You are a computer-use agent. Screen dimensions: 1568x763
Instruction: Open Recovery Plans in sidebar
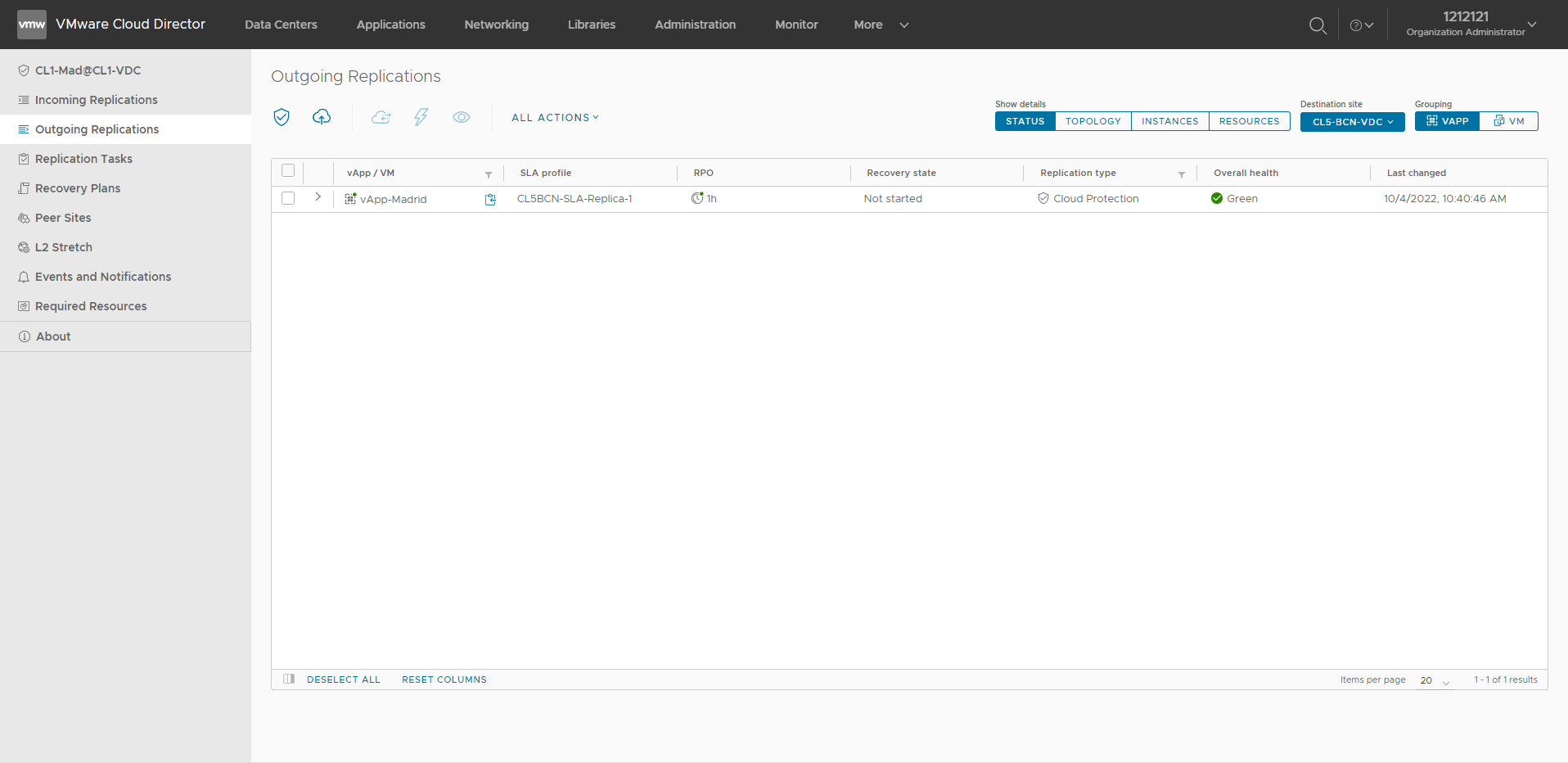click(125, 188)
